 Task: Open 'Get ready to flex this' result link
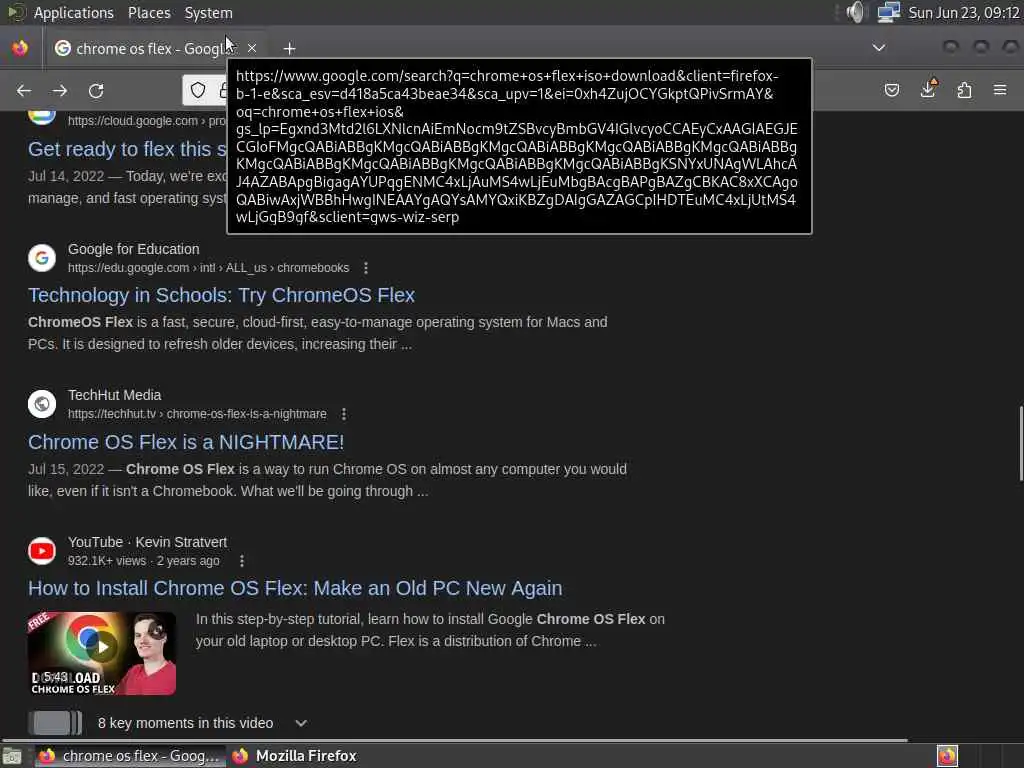(x=128, y=149)
